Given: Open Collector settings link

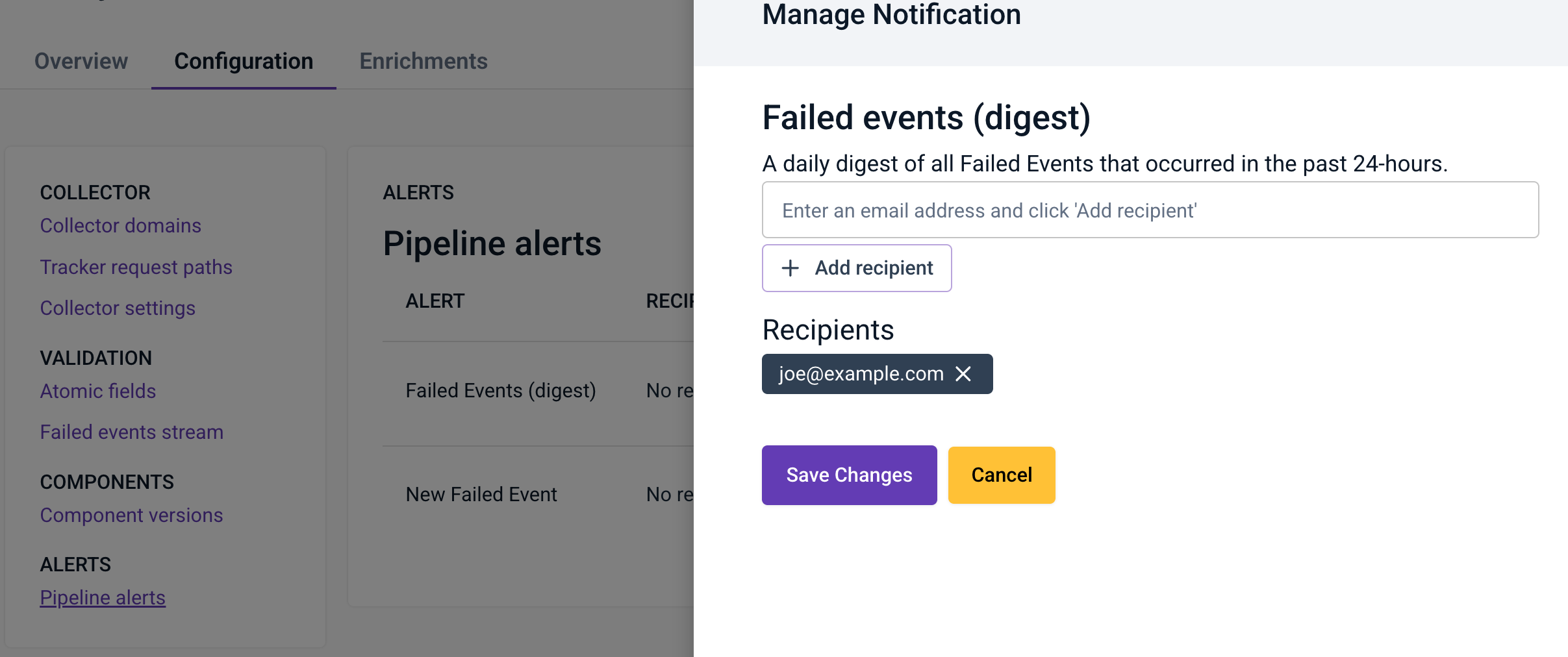Looking at the screenshot, I should pos(118,308).
